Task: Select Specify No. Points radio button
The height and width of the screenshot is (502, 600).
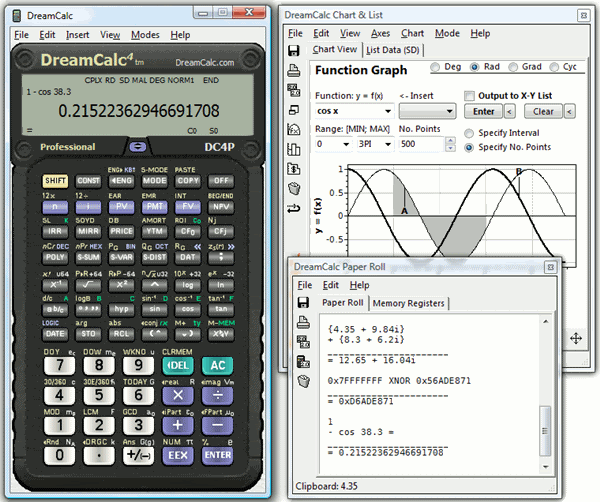Action: coord(469,147)
